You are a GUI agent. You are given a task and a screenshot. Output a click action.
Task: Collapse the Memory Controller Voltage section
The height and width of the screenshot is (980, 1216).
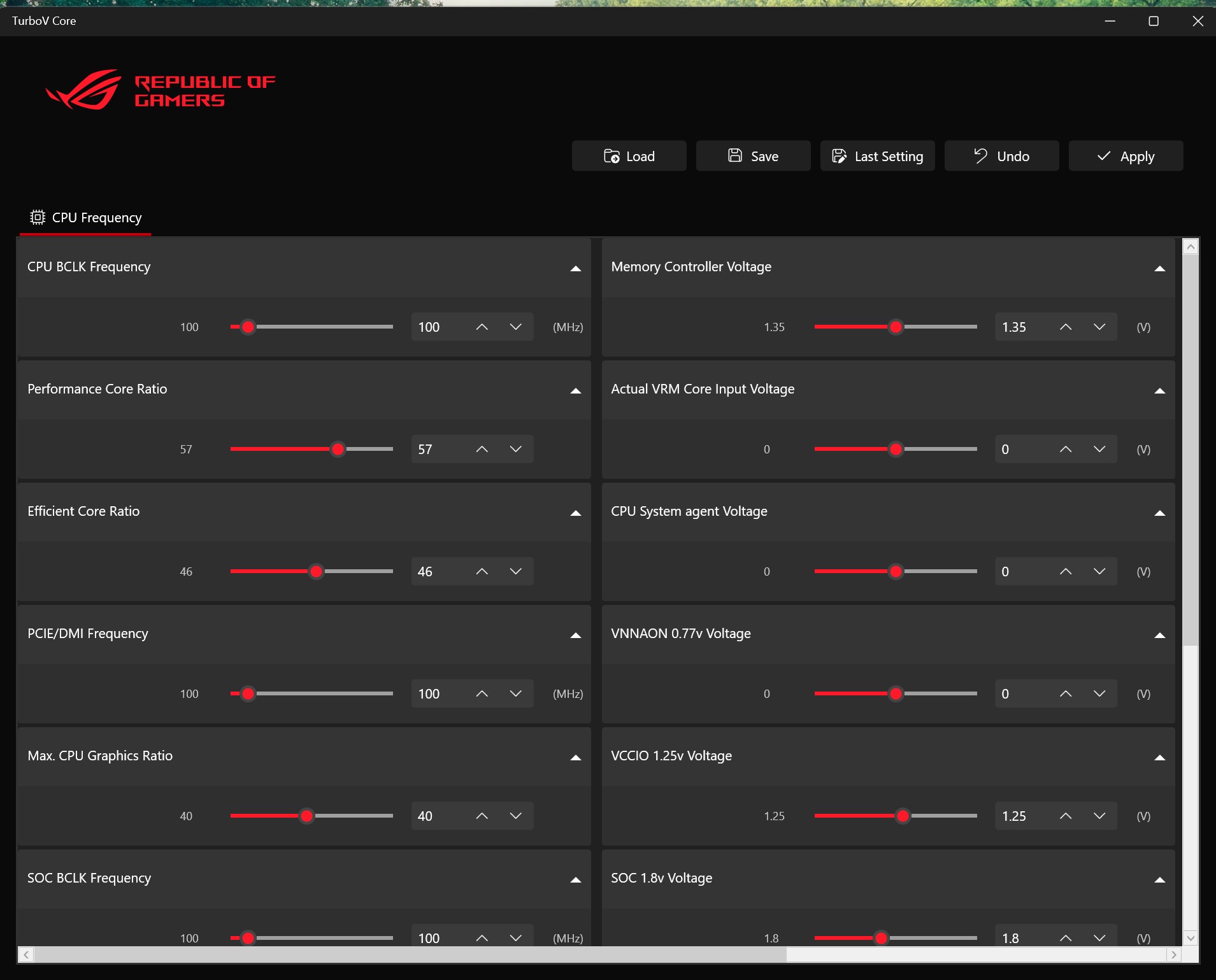tap(1160, 268)
